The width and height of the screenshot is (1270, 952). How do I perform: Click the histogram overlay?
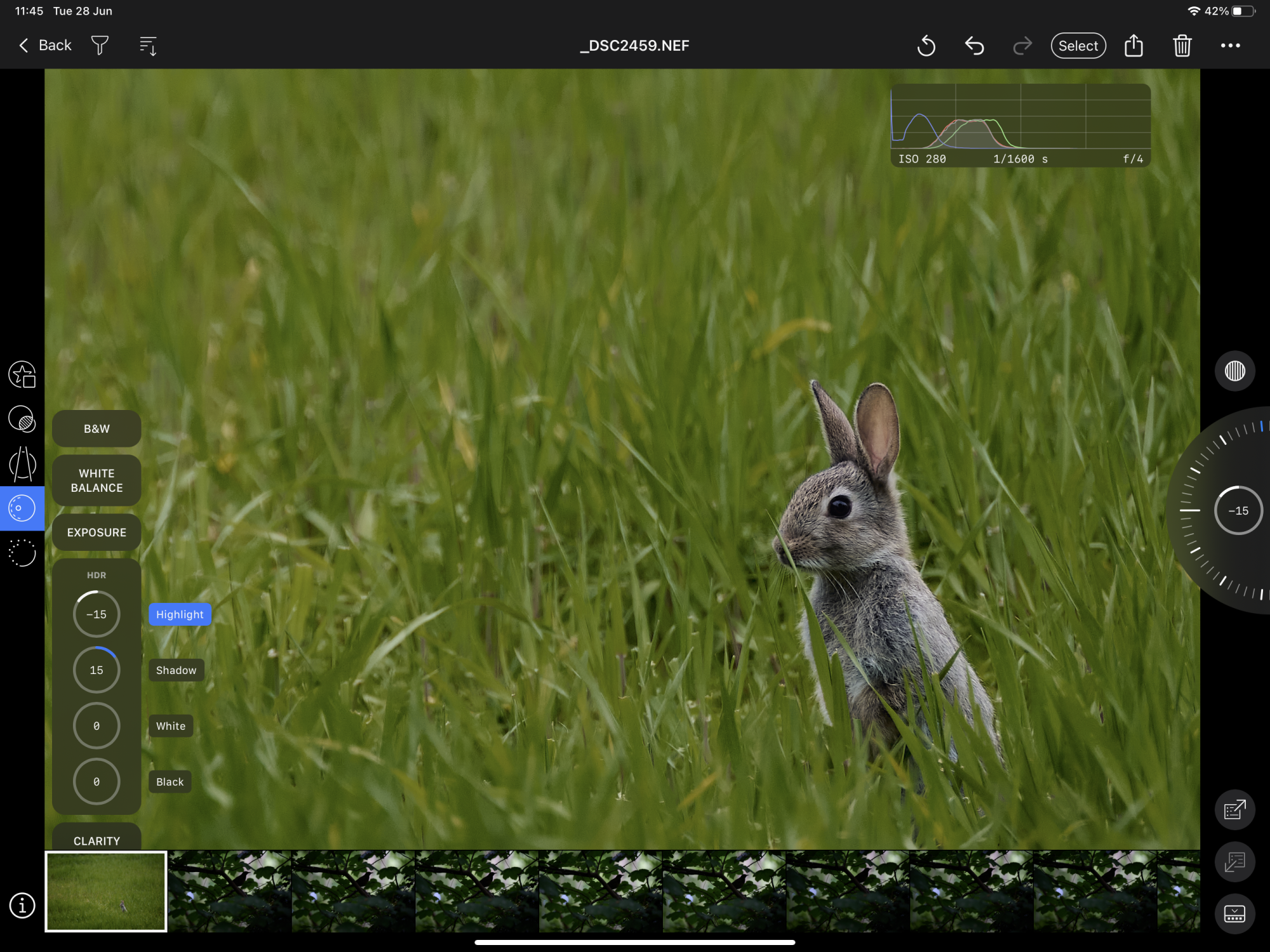(x=1020, y=126)
